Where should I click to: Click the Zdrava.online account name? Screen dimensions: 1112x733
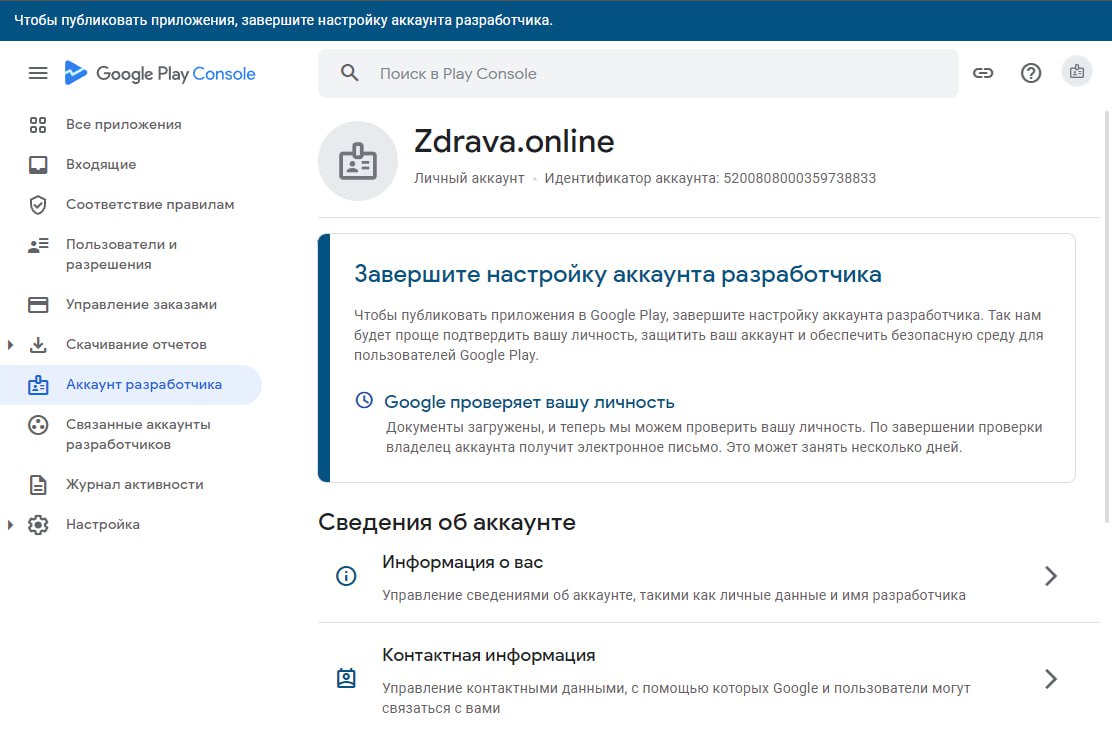tap(514, 141)
